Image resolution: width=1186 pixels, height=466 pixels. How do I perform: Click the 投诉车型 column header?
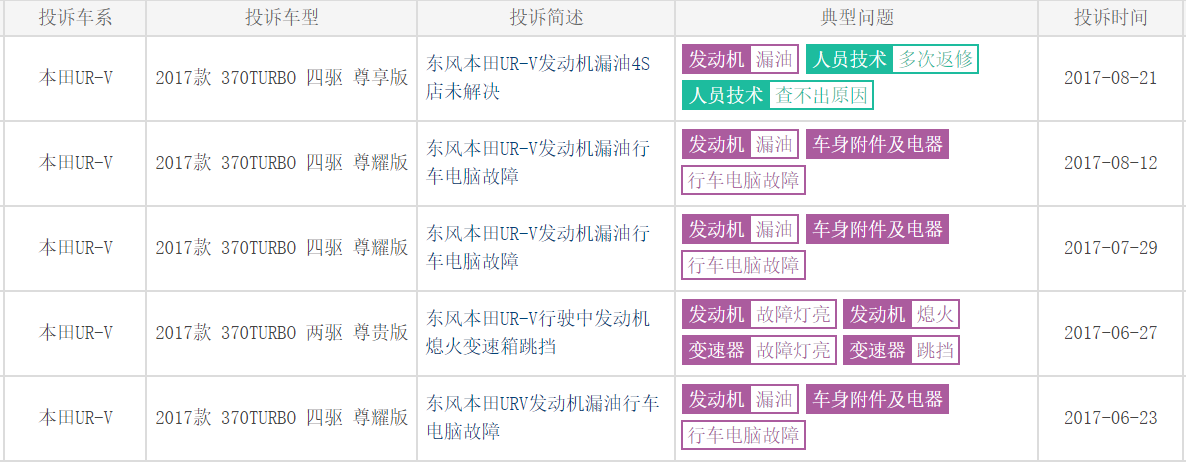(x=281, y=18)
